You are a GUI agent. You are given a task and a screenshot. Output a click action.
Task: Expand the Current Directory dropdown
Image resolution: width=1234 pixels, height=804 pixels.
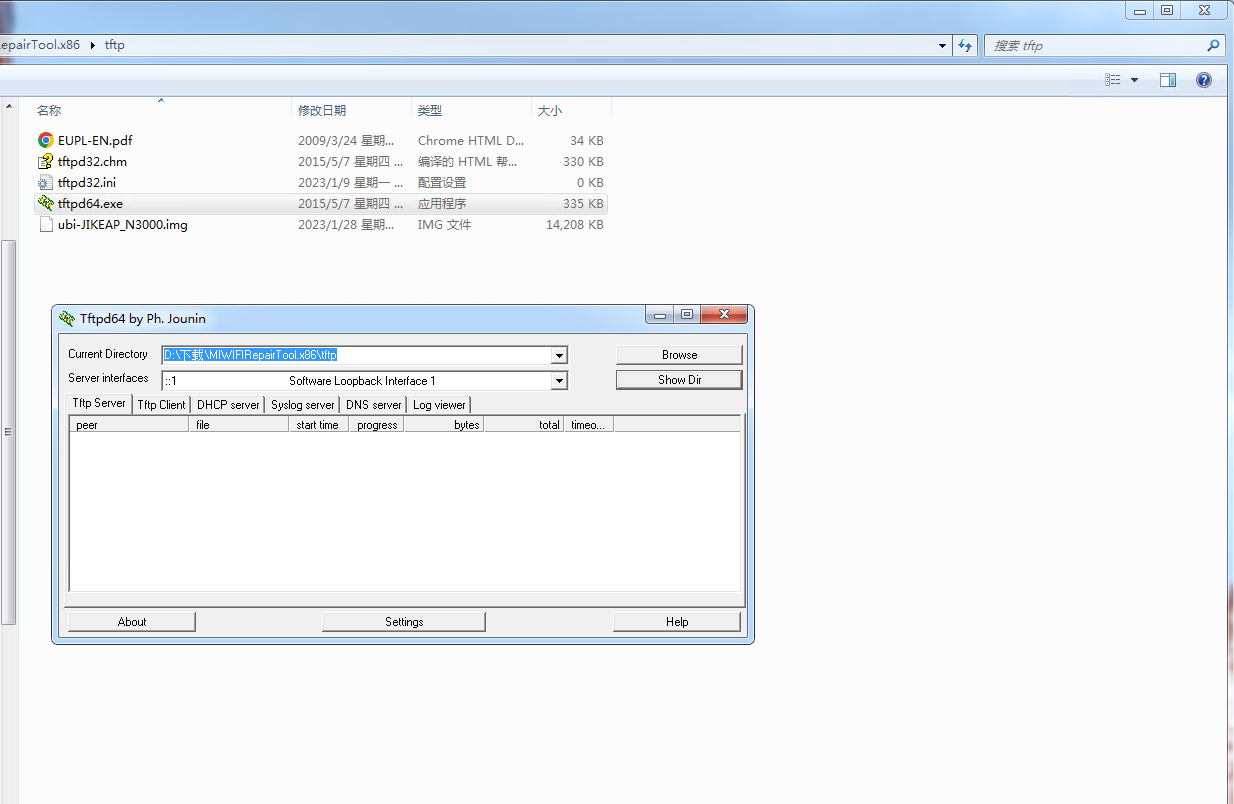(558, 354)
